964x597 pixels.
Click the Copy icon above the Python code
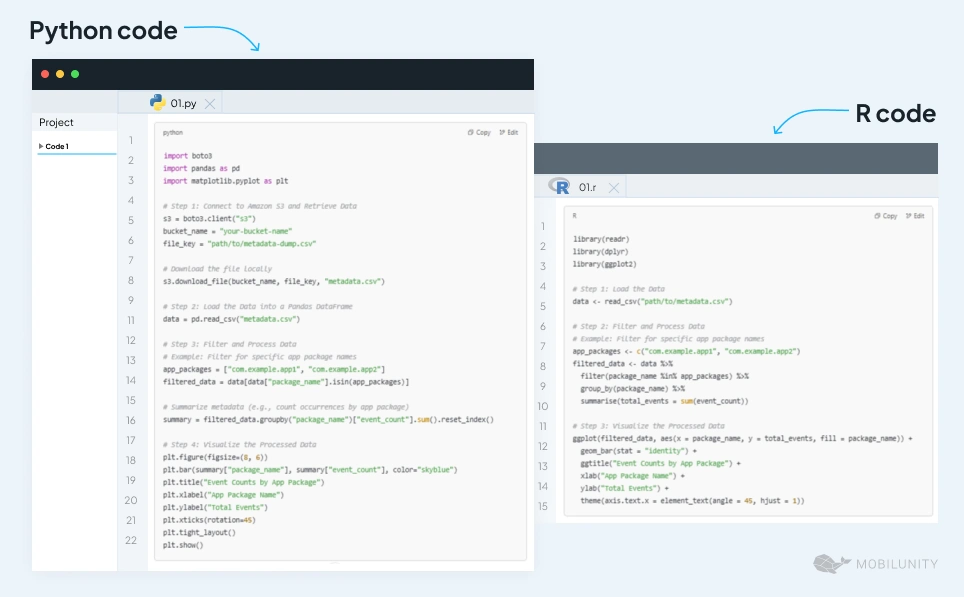pyautogui.click(x=470, y=131)
